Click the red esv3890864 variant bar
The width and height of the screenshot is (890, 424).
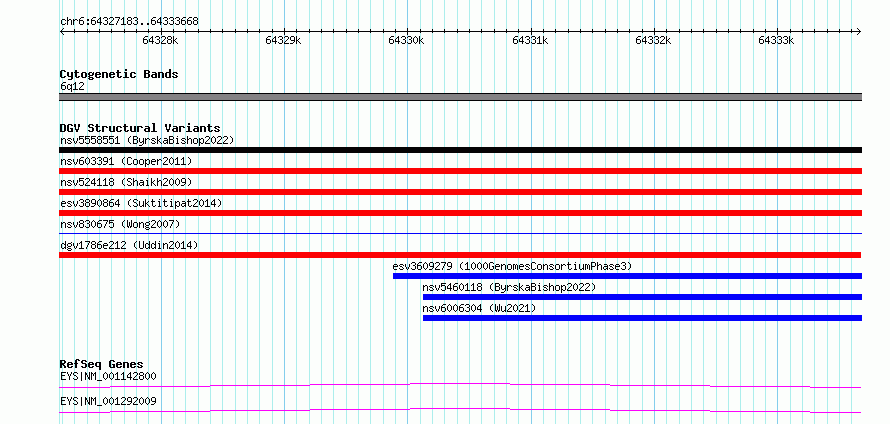click(460, 213)
